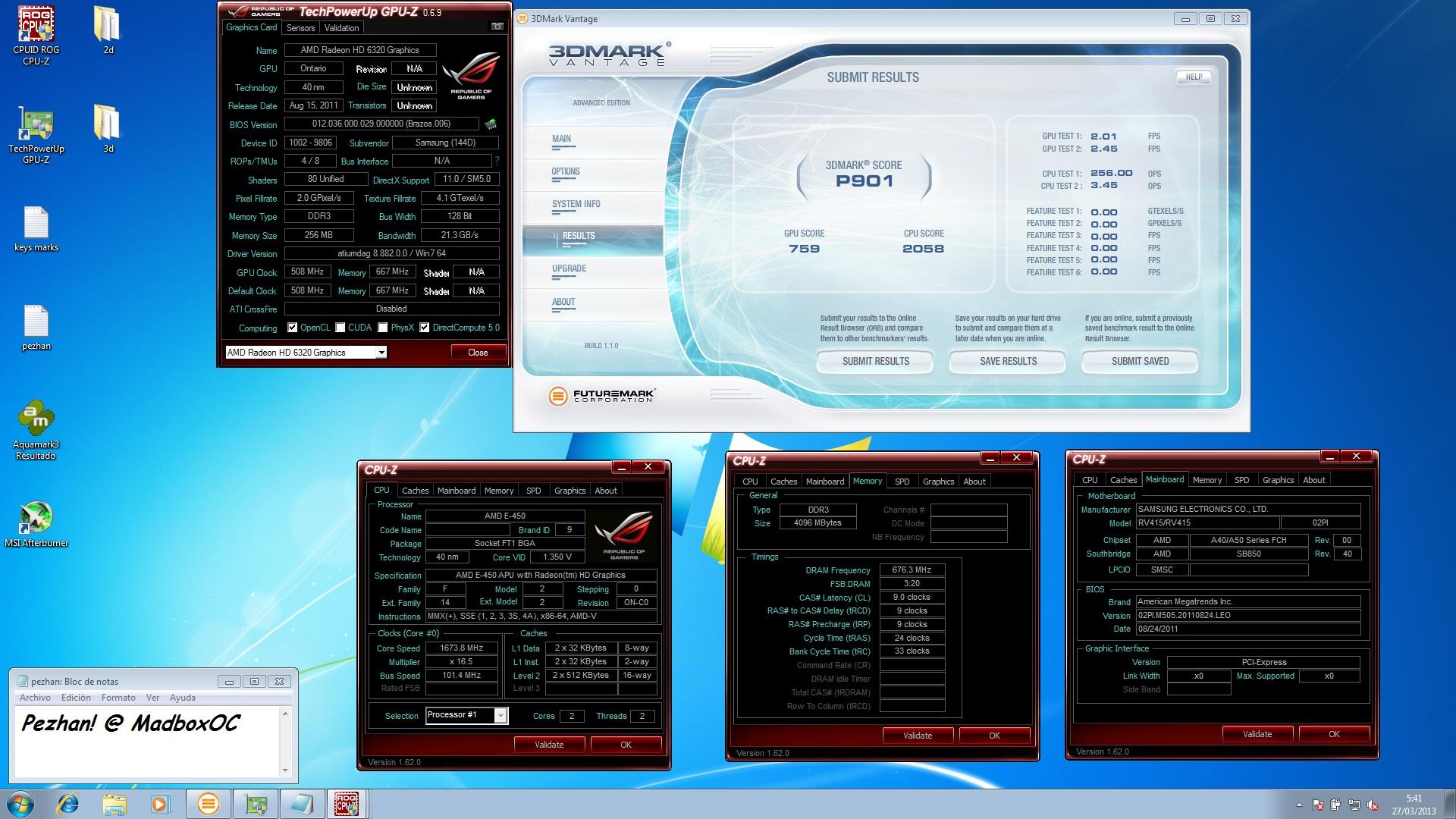Click DRAM Frequency value 676.3 MHz
This screenshot has height=819, width=1456.
click(x=912, y=570)
